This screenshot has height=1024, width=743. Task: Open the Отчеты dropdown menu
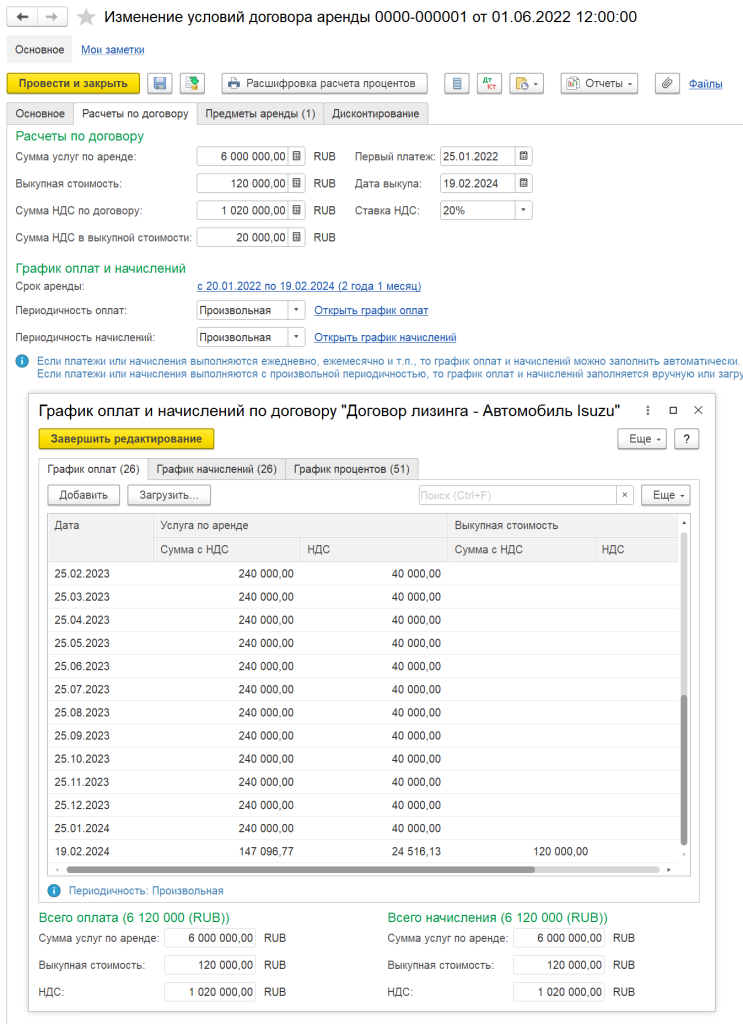[x=599, y=83]
